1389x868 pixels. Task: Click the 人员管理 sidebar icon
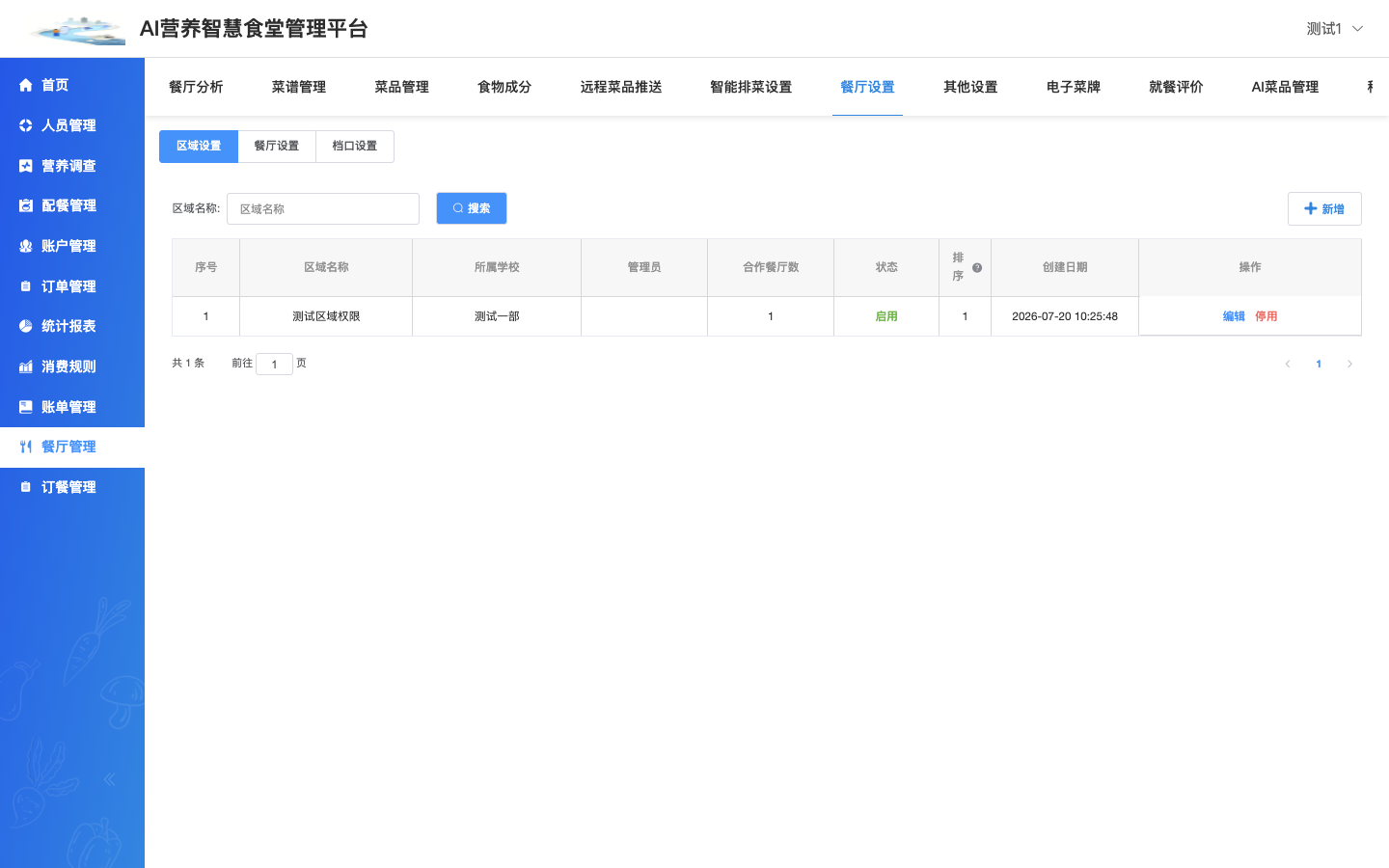click(26, 125)
